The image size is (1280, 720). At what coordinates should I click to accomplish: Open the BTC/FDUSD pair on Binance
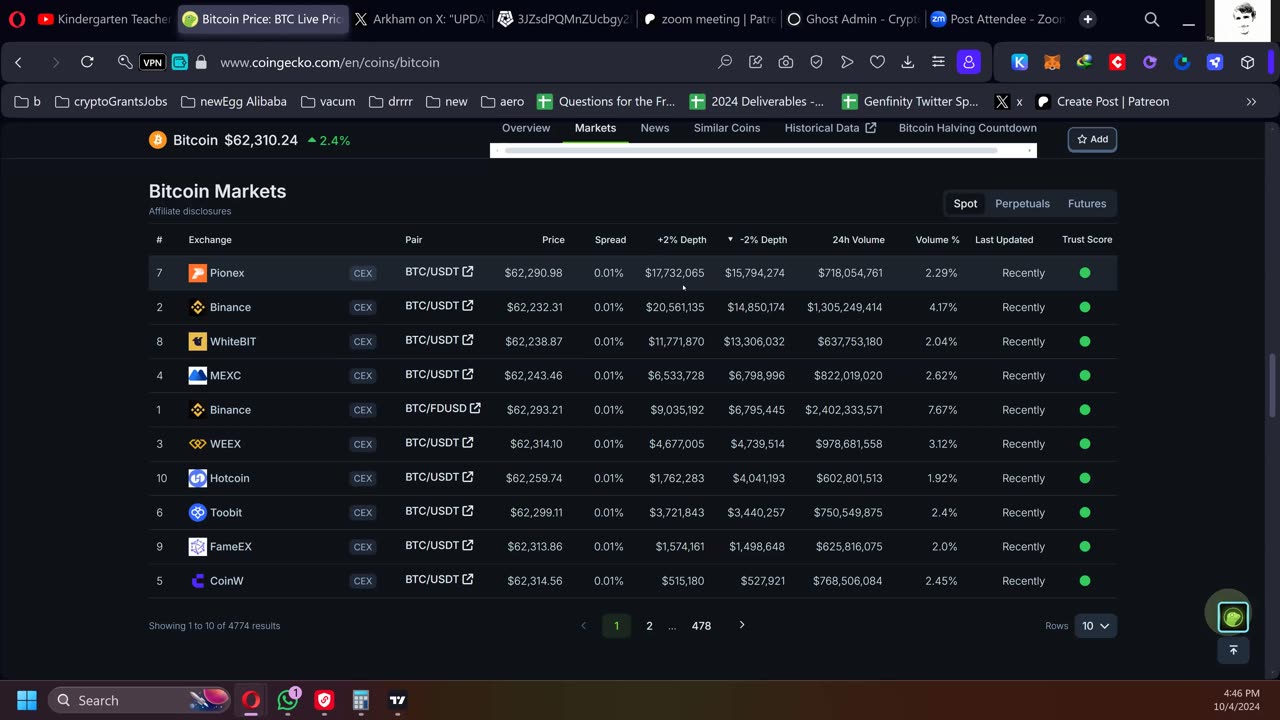pos(443,408)
